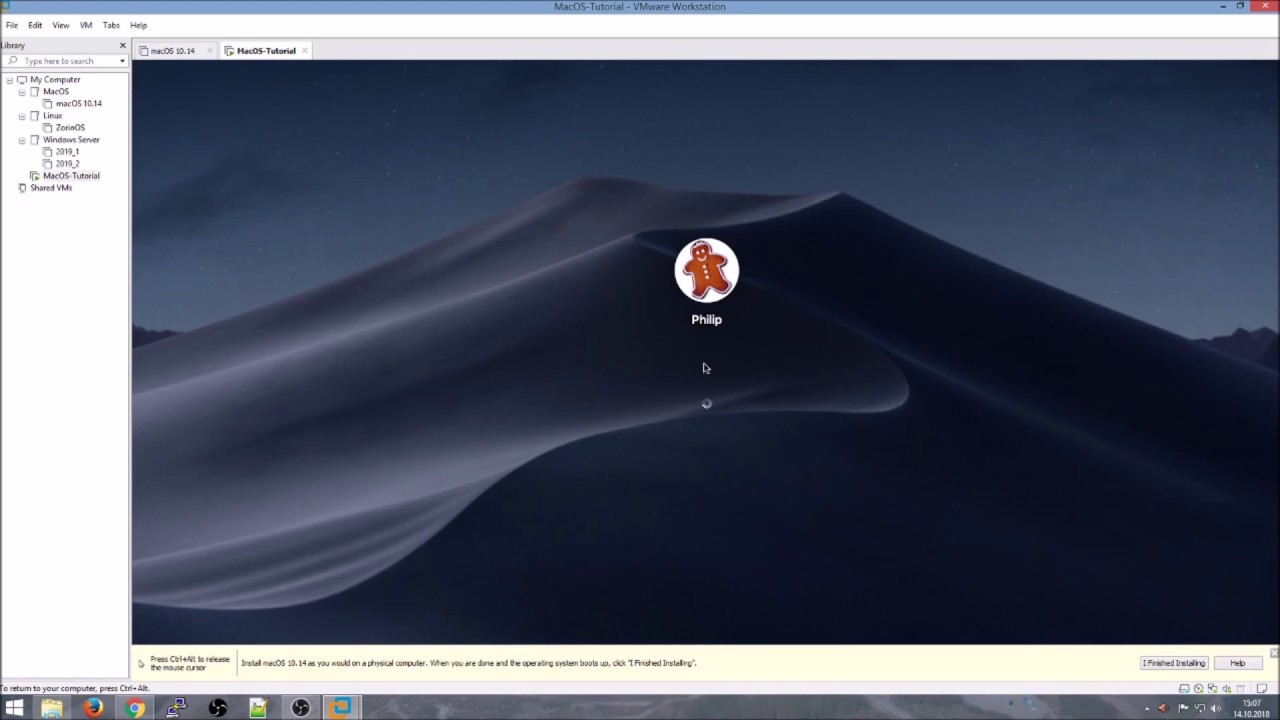1280x720 pixels.
Task: Open the green notepad taskbar icon
Action: pyautogui.click(x=258, y=708)
